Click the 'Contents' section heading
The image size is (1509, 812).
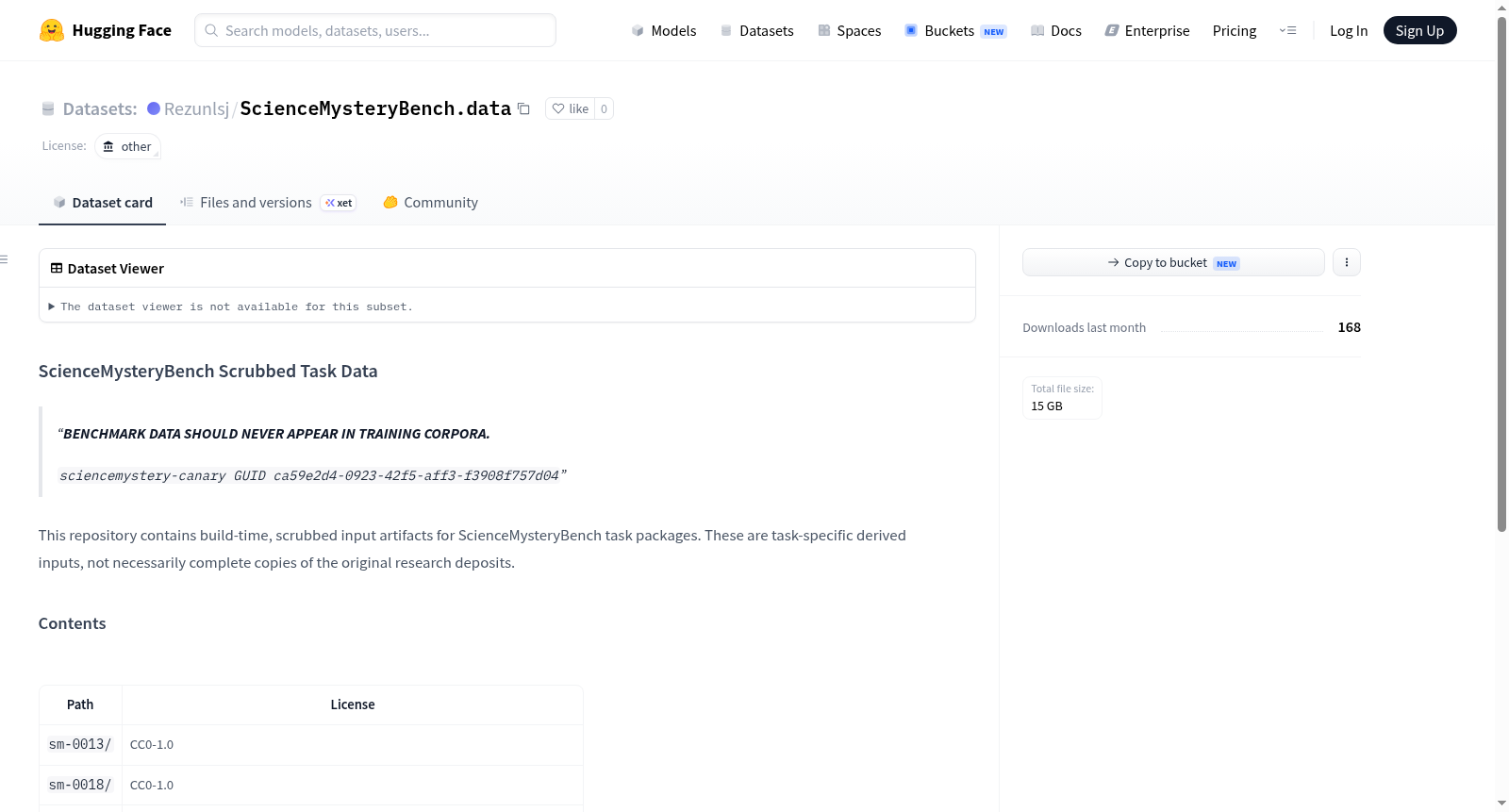point(73,623)
